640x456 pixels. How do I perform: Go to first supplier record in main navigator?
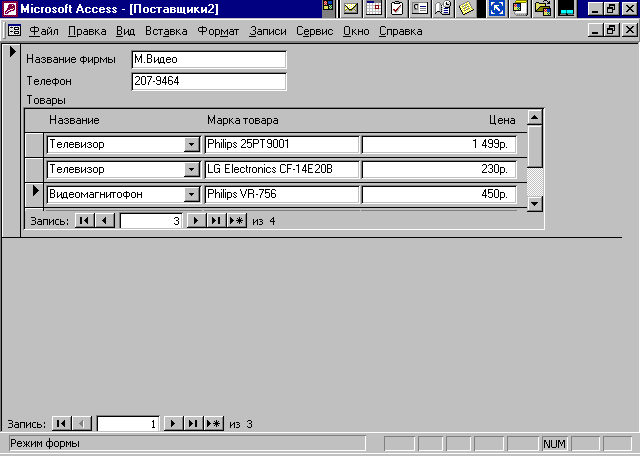pyautogui.click(x=62, y=424)
